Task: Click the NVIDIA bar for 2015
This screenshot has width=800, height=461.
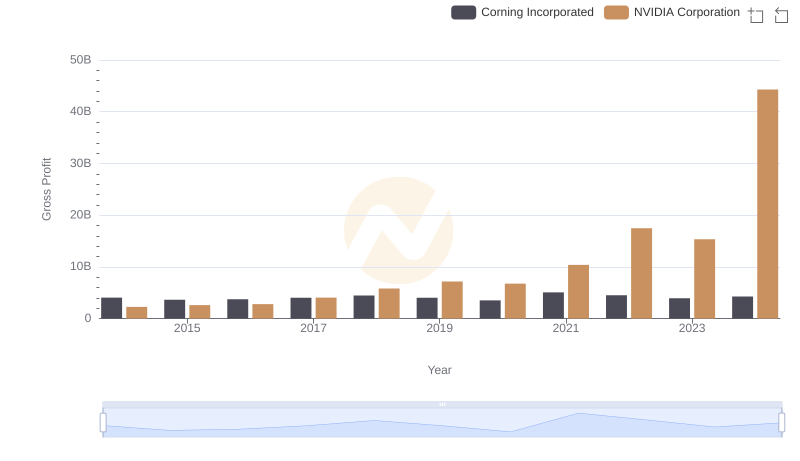Action: click(199, 312)
